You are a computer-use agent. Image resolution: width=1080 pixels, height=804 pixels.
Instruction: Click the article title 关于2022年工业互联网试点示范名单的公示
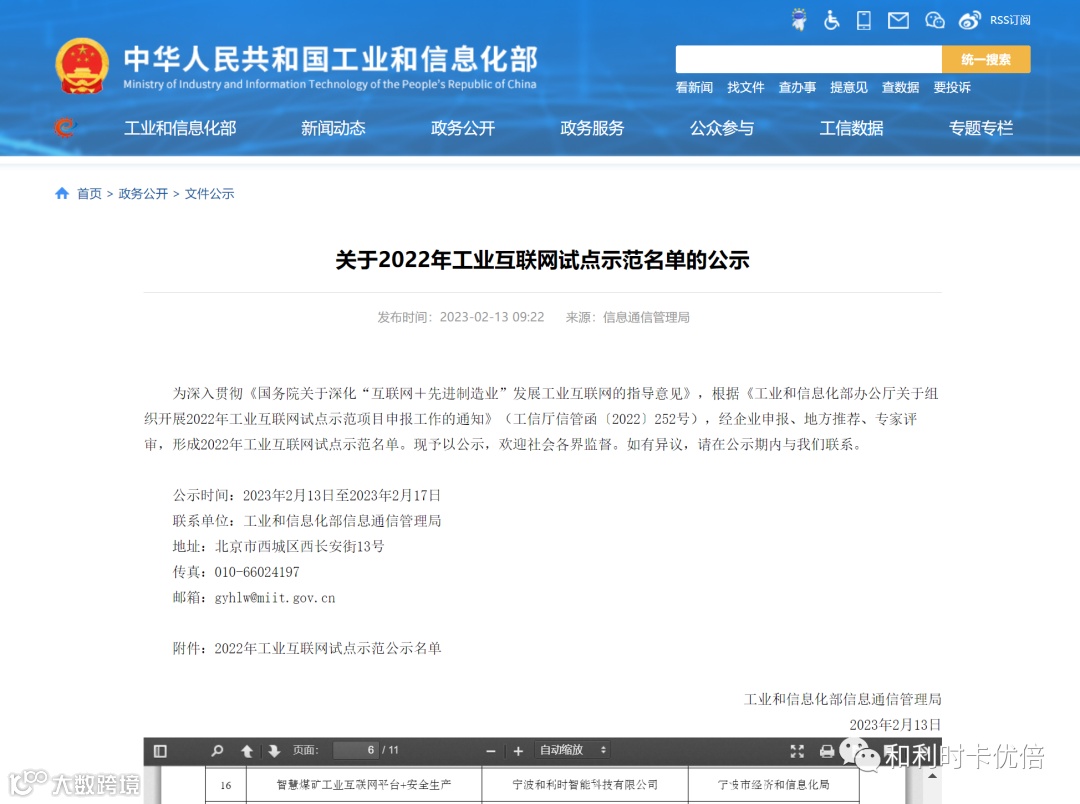[x=542, y=260]
